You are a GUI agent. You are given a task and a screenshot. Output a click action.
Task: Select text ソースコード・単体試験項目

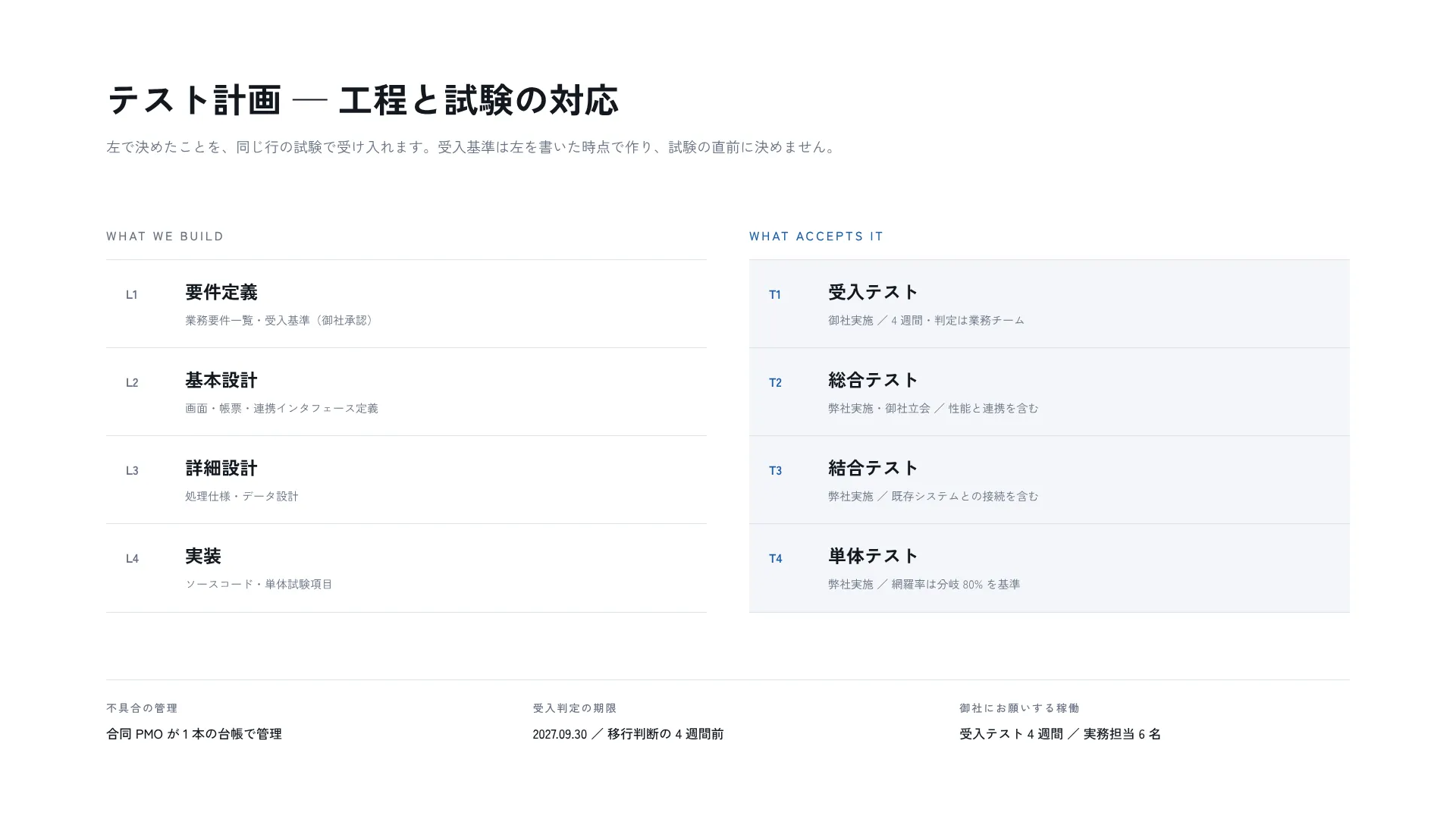tap(259, 585)
